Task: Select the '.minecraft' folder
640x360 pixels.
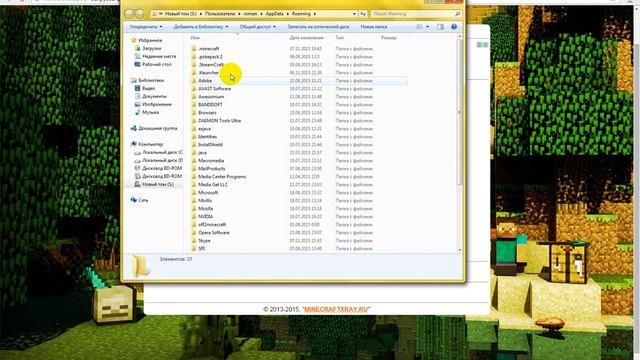Action: (209, 49)
